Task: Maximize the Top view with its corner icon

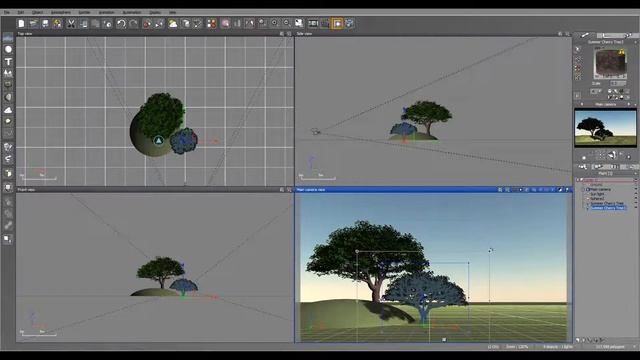Action: point(289,34)
